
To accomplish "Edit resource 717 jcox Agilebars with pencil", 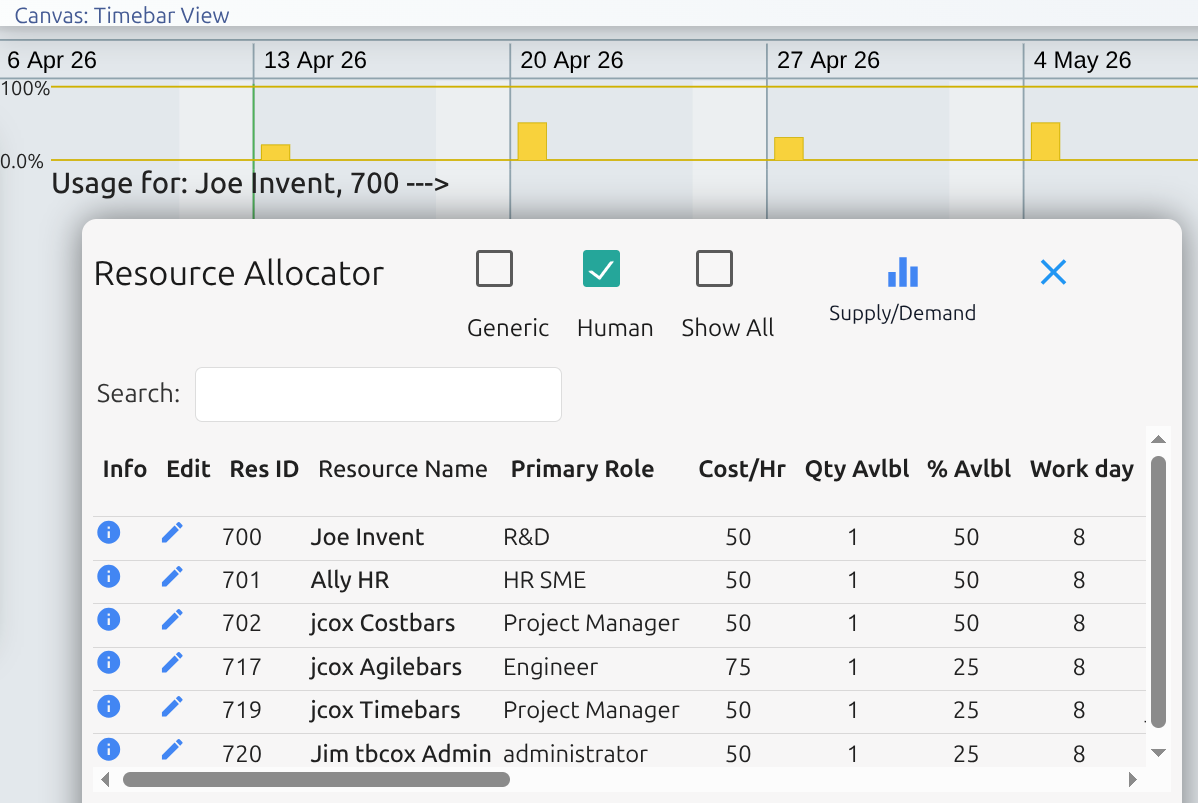I will point(172,663).
